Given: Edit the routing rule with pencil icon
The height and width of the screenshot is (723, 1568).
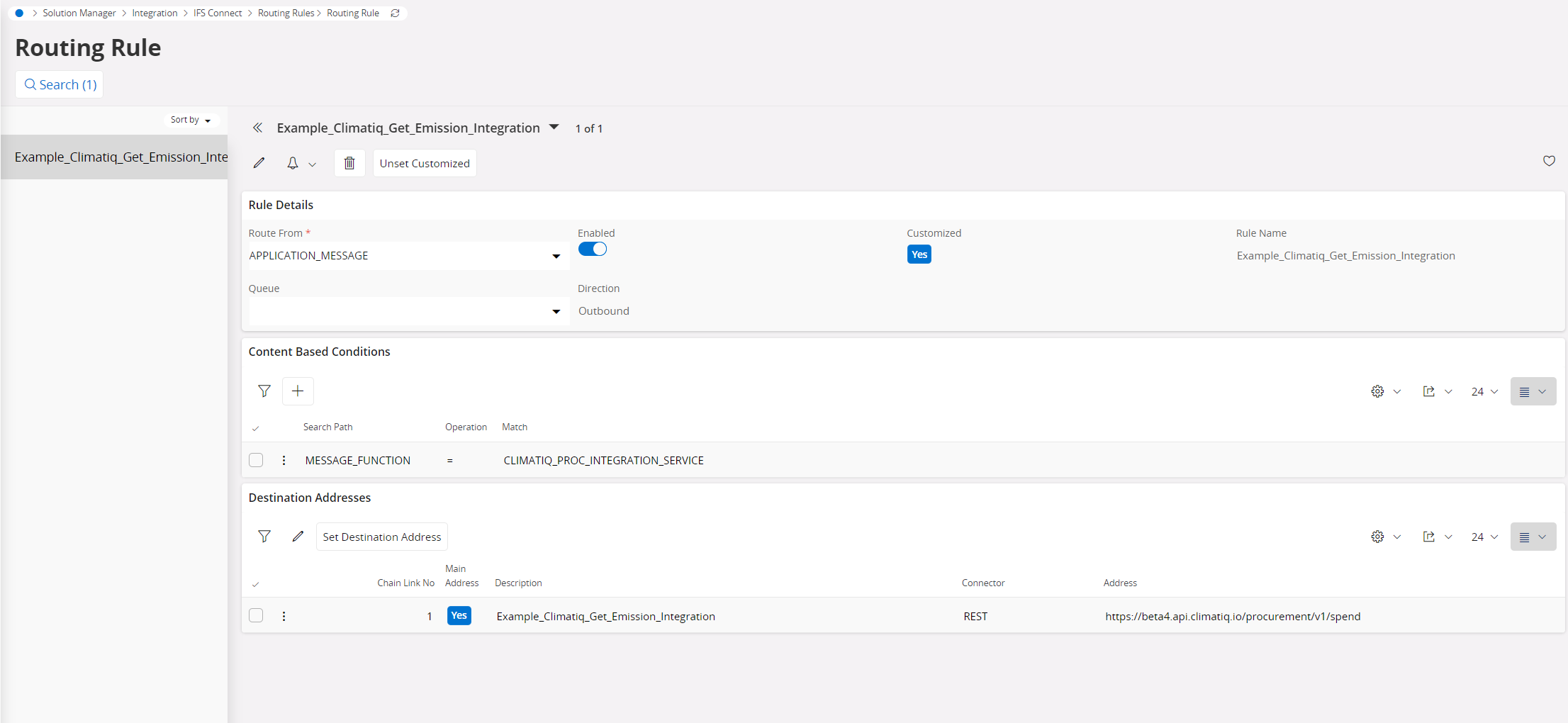Looking at the screenshot, I should [x=259, y=163].
